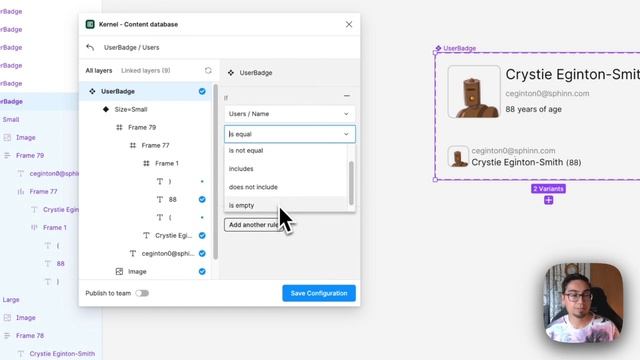Click the 2 Variants badge on canvas
This screenshot has width=640, height=360.
click(548, 189)
